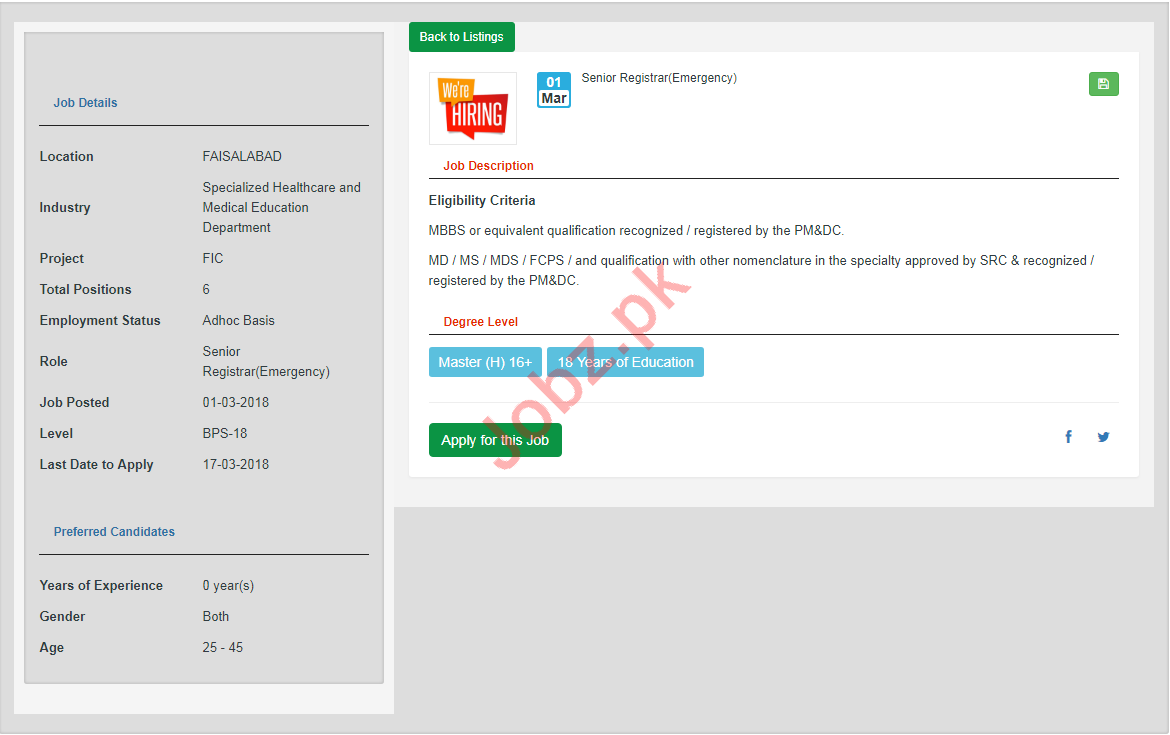Apply for this job

coord(495,440)
